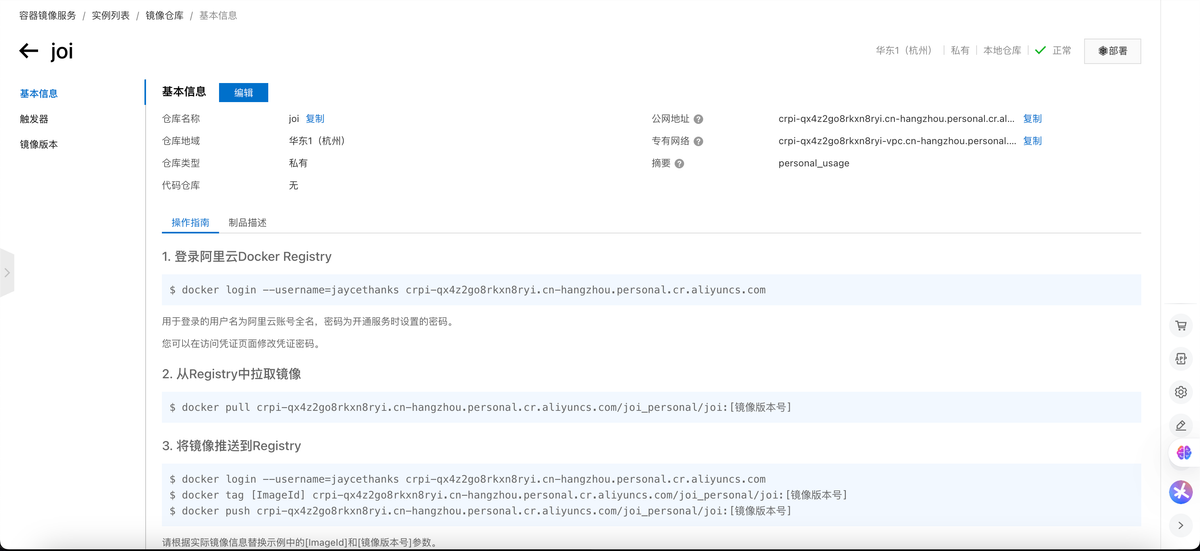
Task: Open the shopping cart icon in right sidebar
Action: click(1181, 326)
